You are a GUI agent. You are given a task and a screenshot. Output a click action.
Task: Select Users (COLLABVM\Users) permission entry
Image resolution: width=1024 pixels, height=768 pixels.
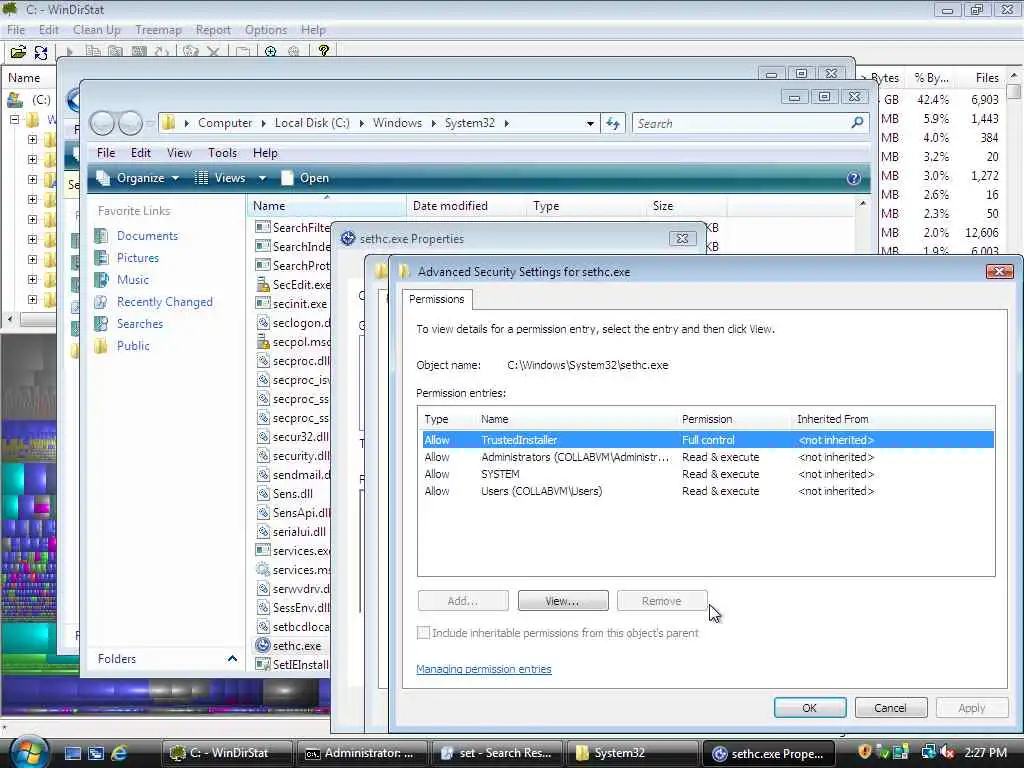[x=708, y=491]
